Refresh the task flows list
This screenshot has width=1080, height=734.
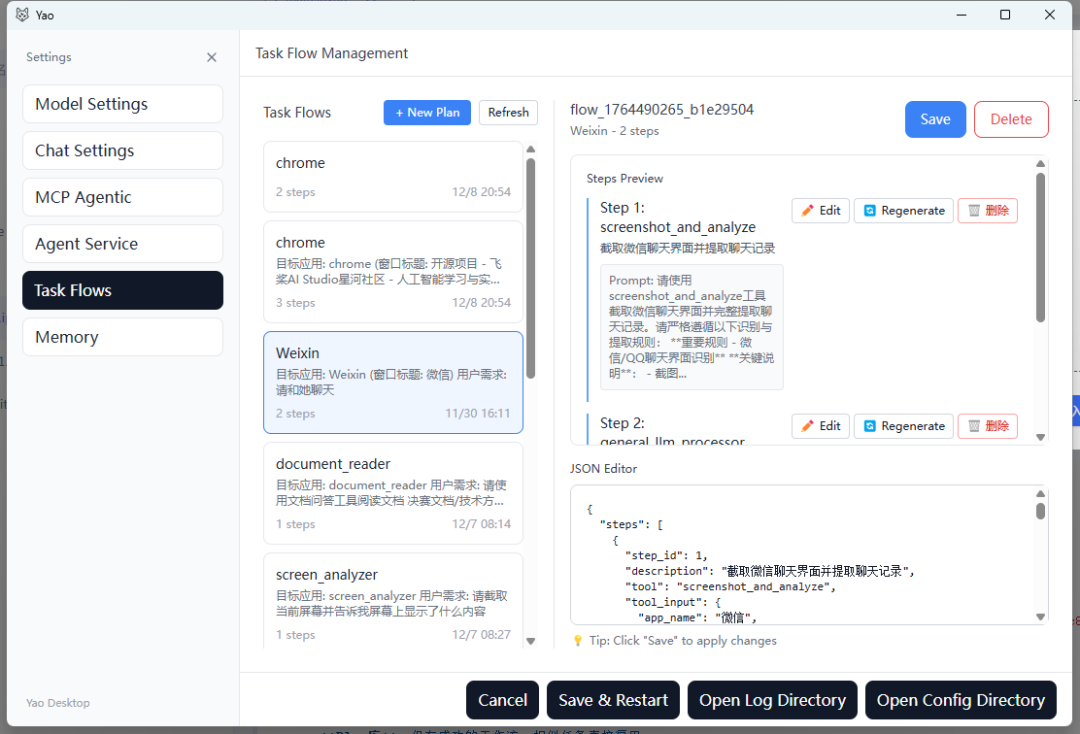(x=508, y=112)
